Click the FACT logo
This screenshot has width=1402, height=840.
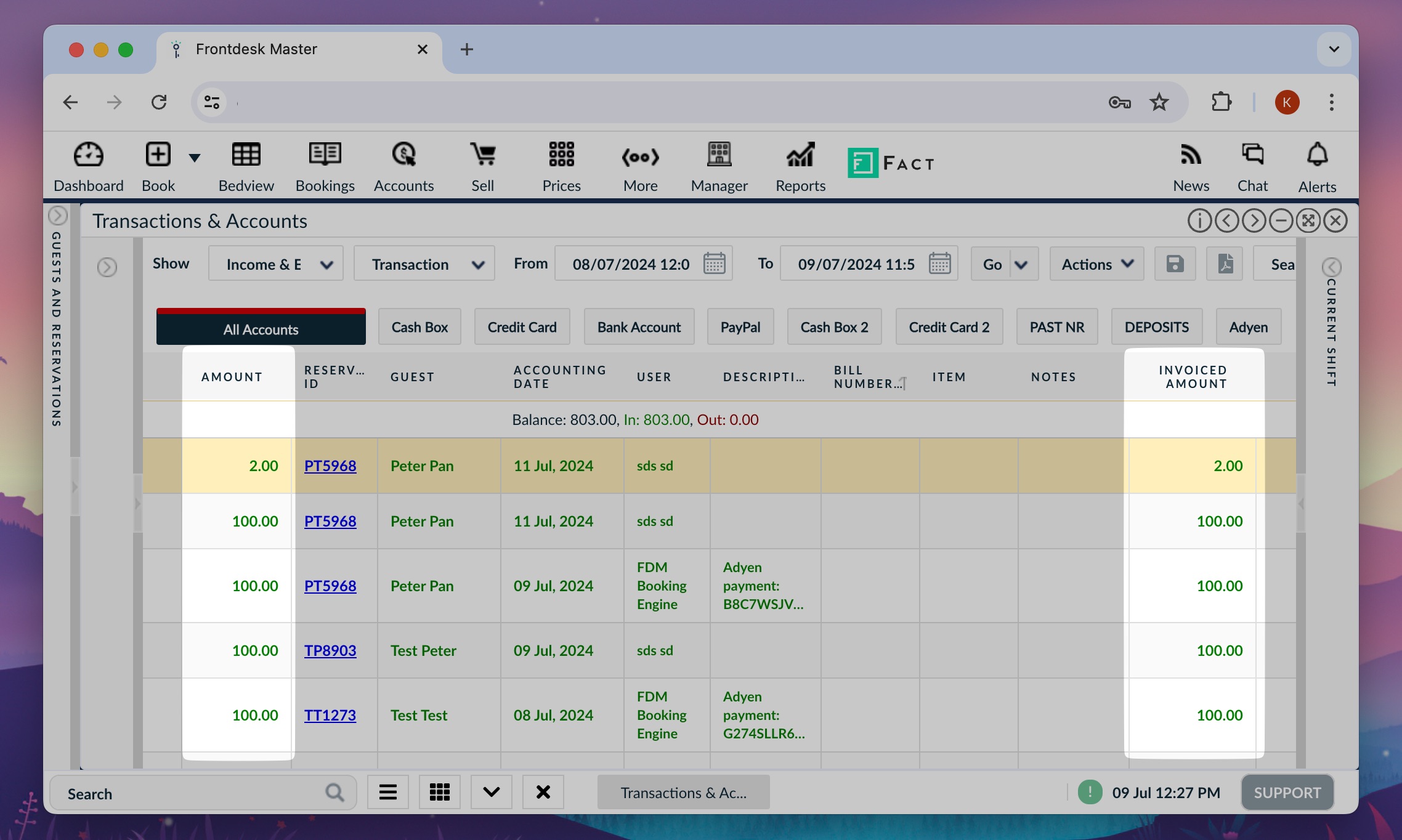(891, 163)
